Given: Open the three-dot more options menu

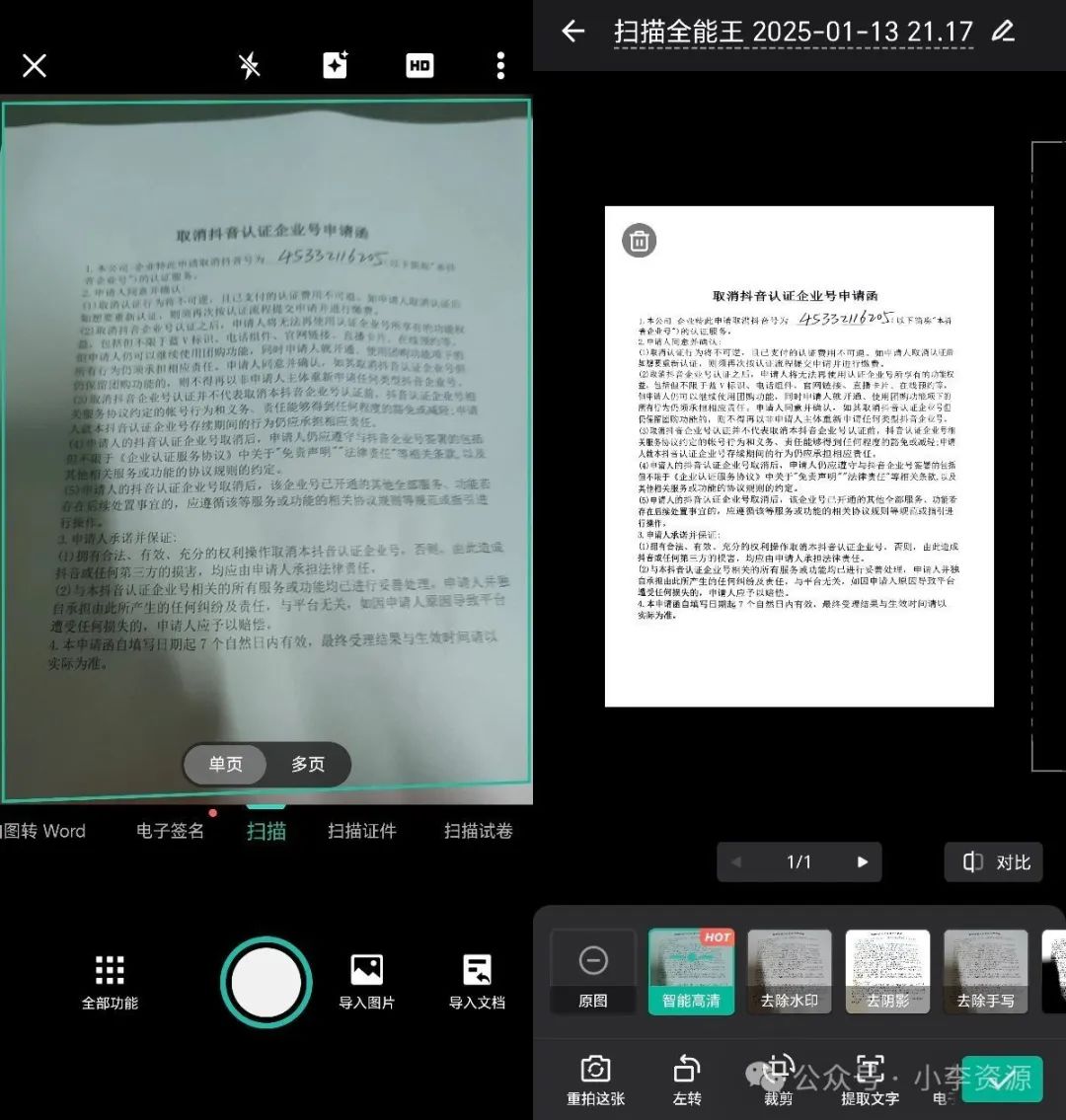Looking at the screenshot, I should (500, 66).
